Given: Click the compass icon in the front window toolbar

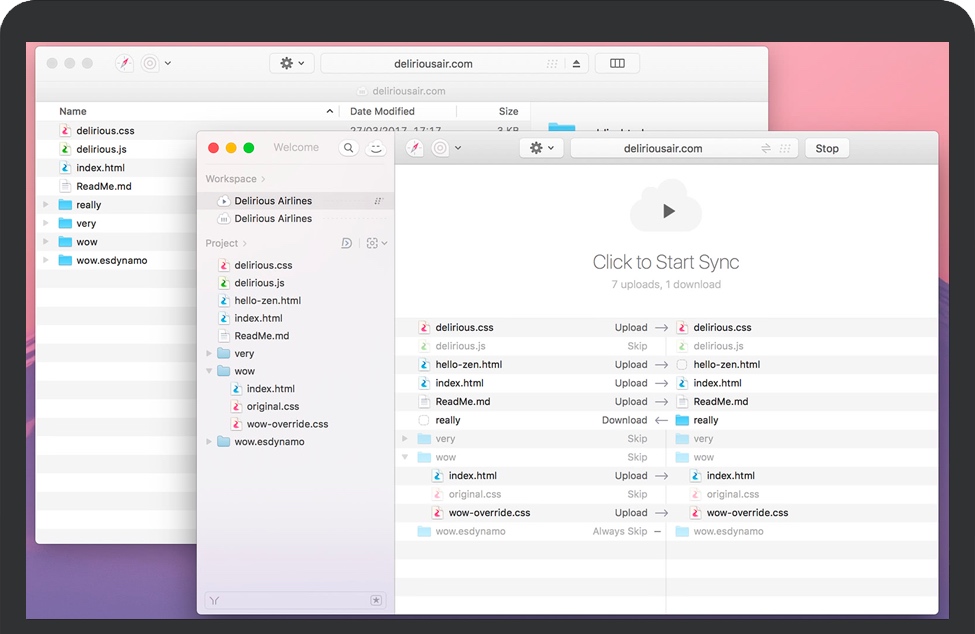Looking at the screenshot, I should tap(415, 148).
